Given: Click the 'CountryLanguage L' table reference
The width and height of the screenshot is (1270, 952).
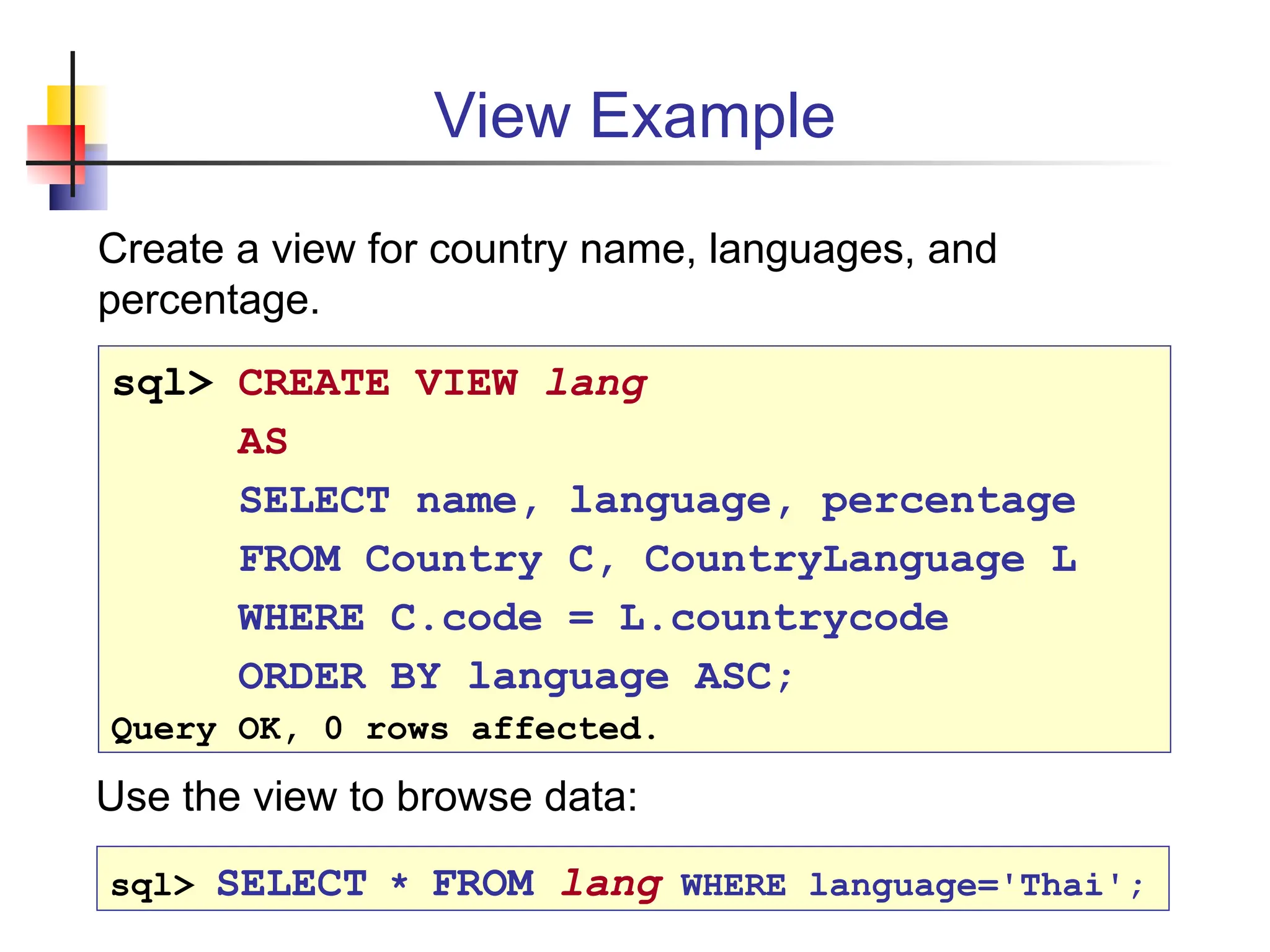Looking at the screenshot, I should [x=859, y=560].
